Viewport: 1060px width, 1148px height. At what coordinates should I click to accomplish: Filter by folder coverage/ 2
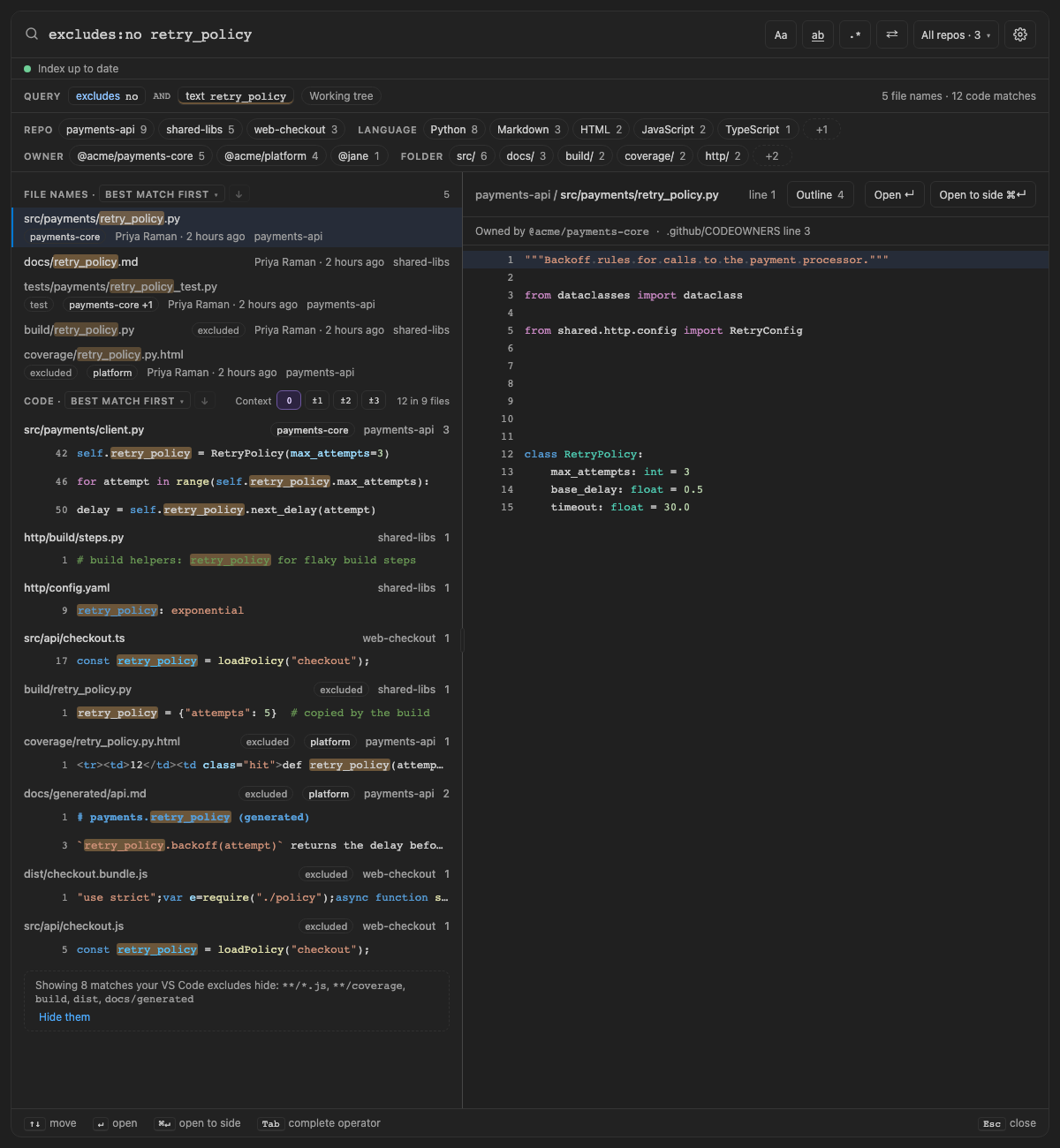click(x=655, y=156)
